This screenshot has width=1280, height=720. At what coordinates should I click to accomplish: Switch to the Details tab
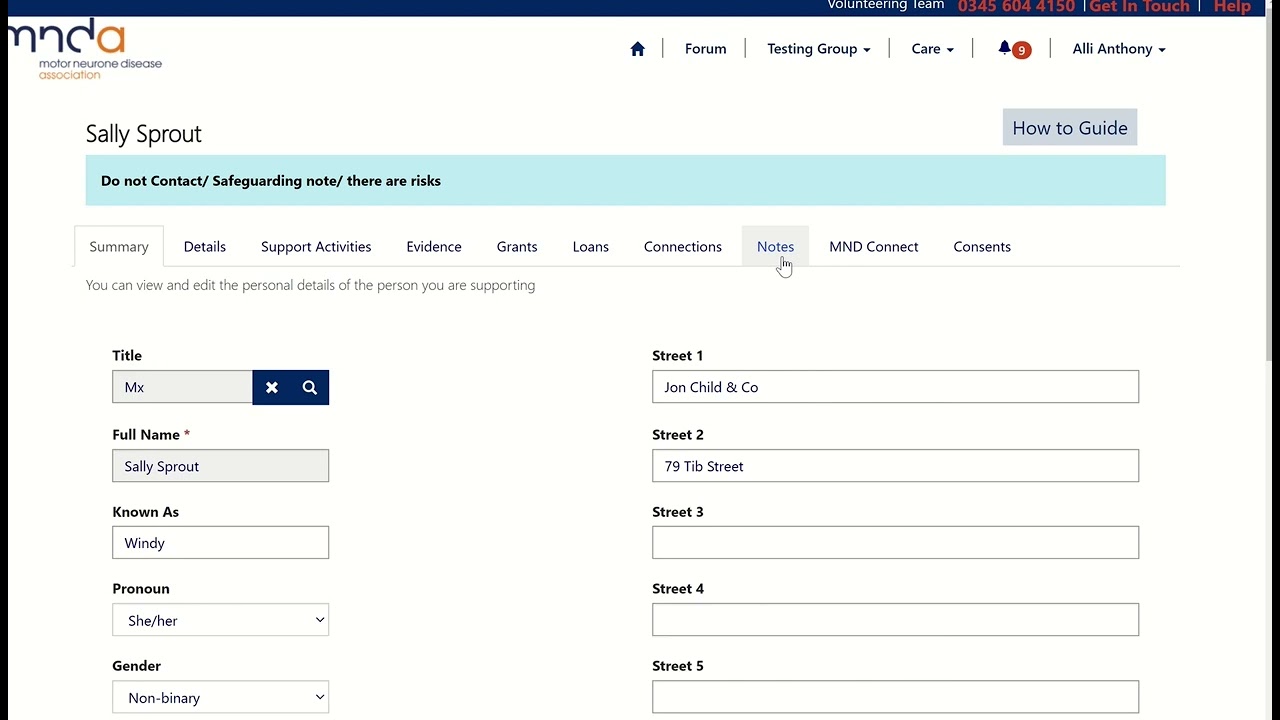click(205, 247)
